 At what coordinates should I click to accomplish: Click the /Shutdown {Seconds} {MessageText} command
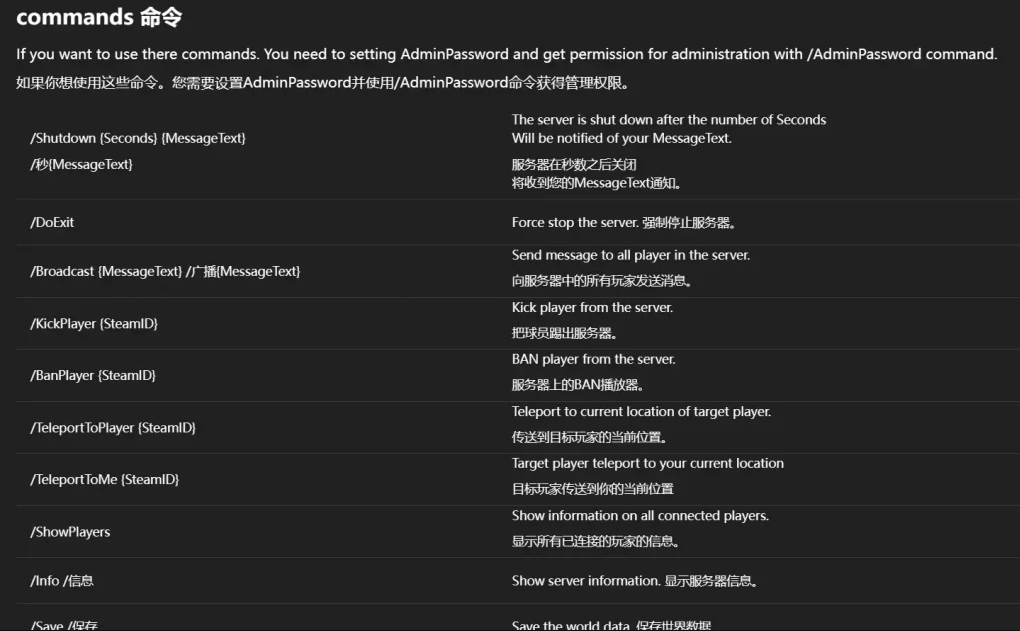(138, 138)
